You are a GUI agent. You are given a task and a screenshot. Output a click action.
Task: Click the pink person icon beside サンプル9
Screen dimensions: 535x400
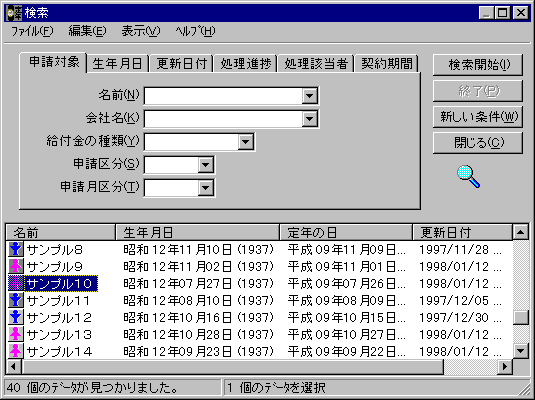(15, 267)
